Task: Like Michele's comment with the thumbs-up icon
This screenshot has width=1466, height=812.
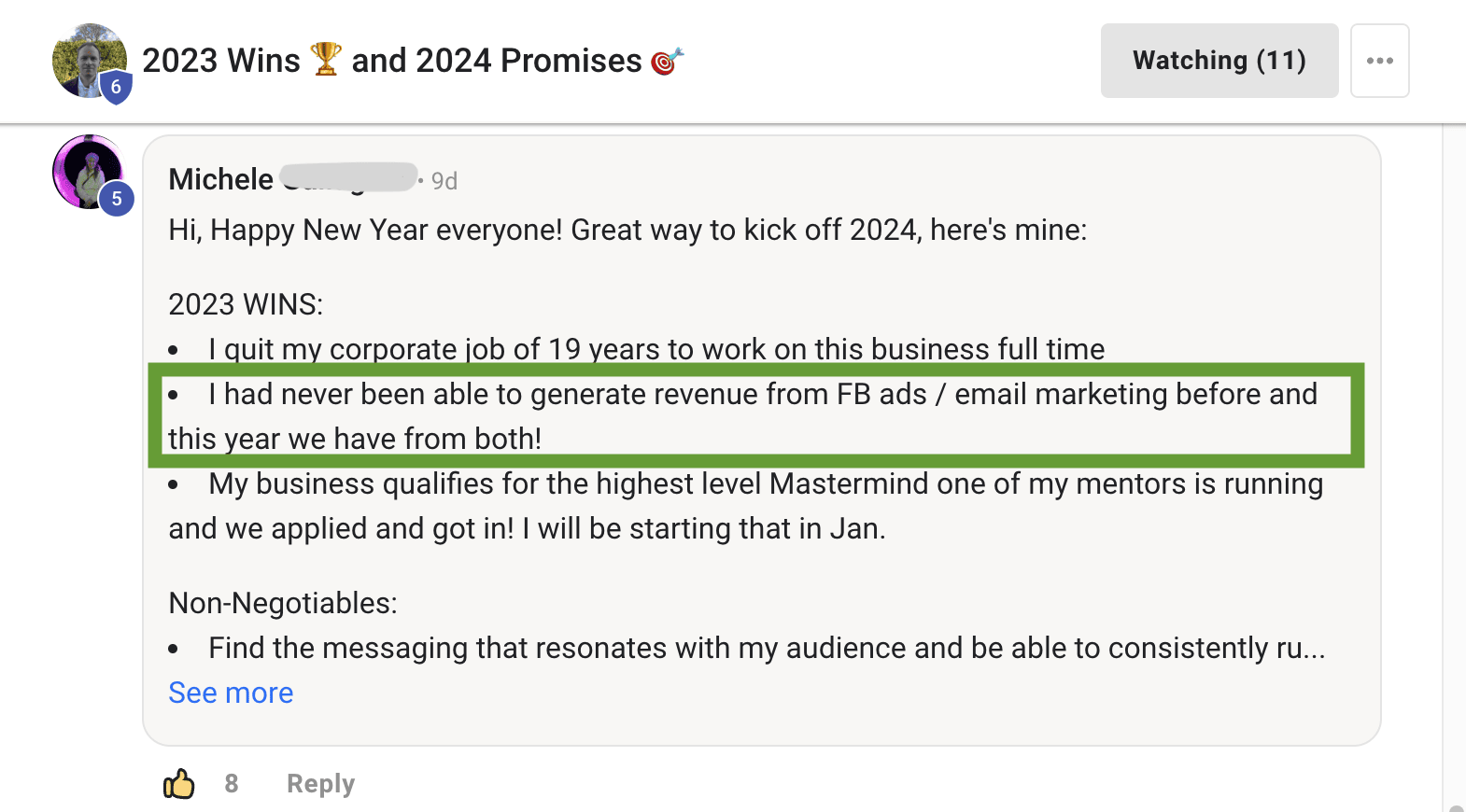Action: tap(179, 784)
